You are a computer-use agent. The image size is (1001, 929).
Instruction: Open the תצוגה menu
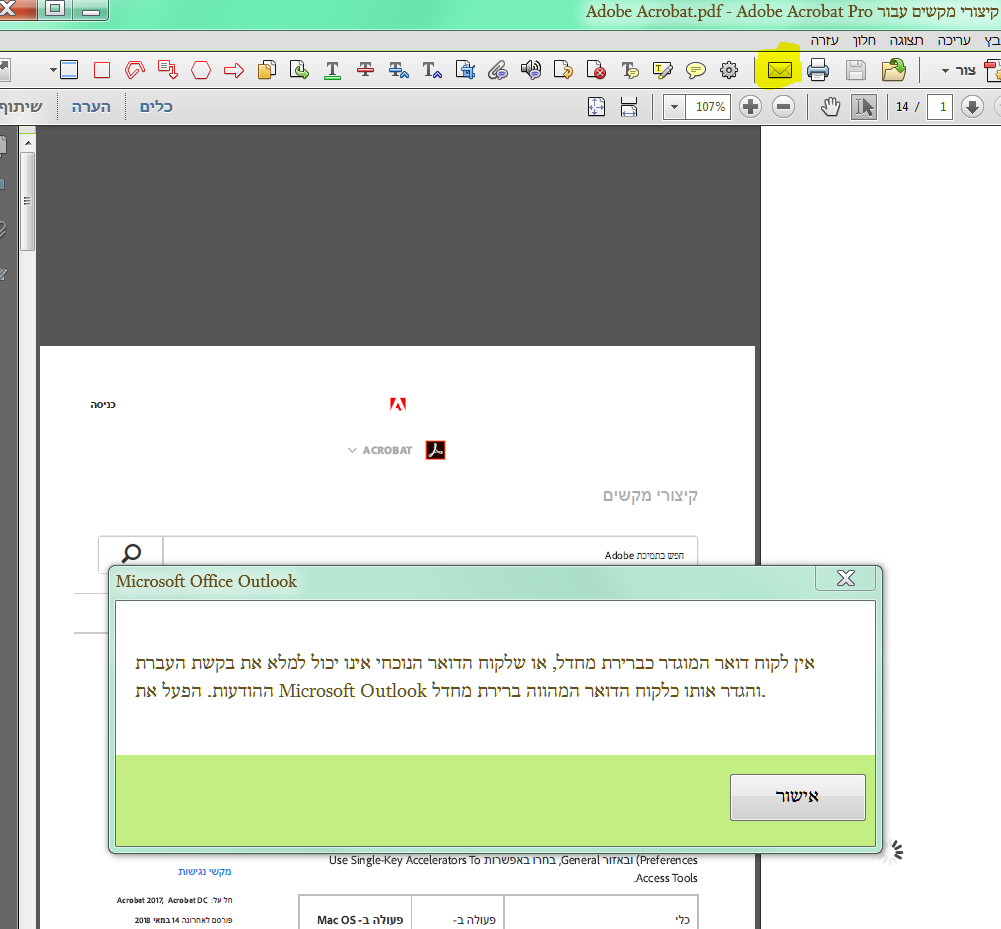coord(907,40)
